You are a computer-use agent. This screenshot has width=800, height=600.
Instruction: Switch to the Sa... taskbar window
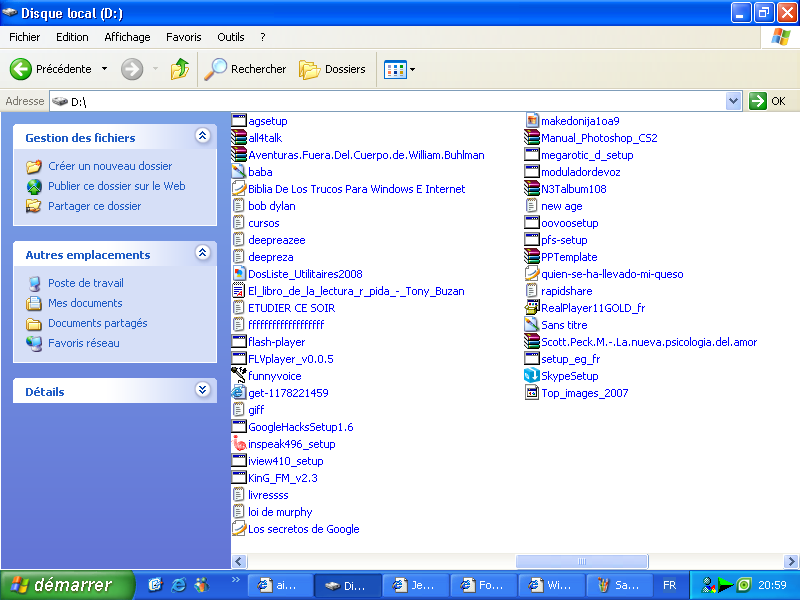tap(619, 585)
